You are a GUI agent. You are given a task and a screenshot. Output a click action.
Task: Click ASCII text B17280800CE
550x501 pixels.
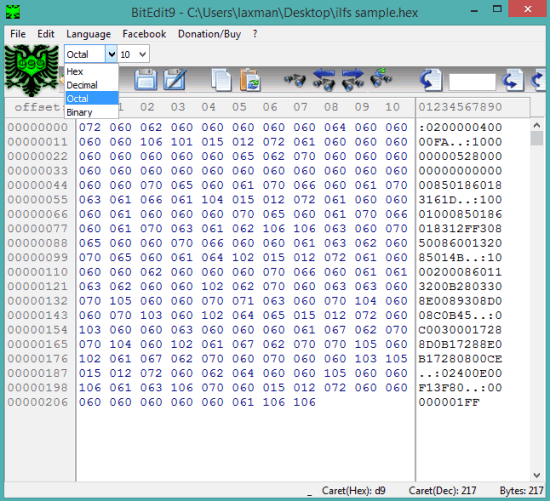(460, 359)
